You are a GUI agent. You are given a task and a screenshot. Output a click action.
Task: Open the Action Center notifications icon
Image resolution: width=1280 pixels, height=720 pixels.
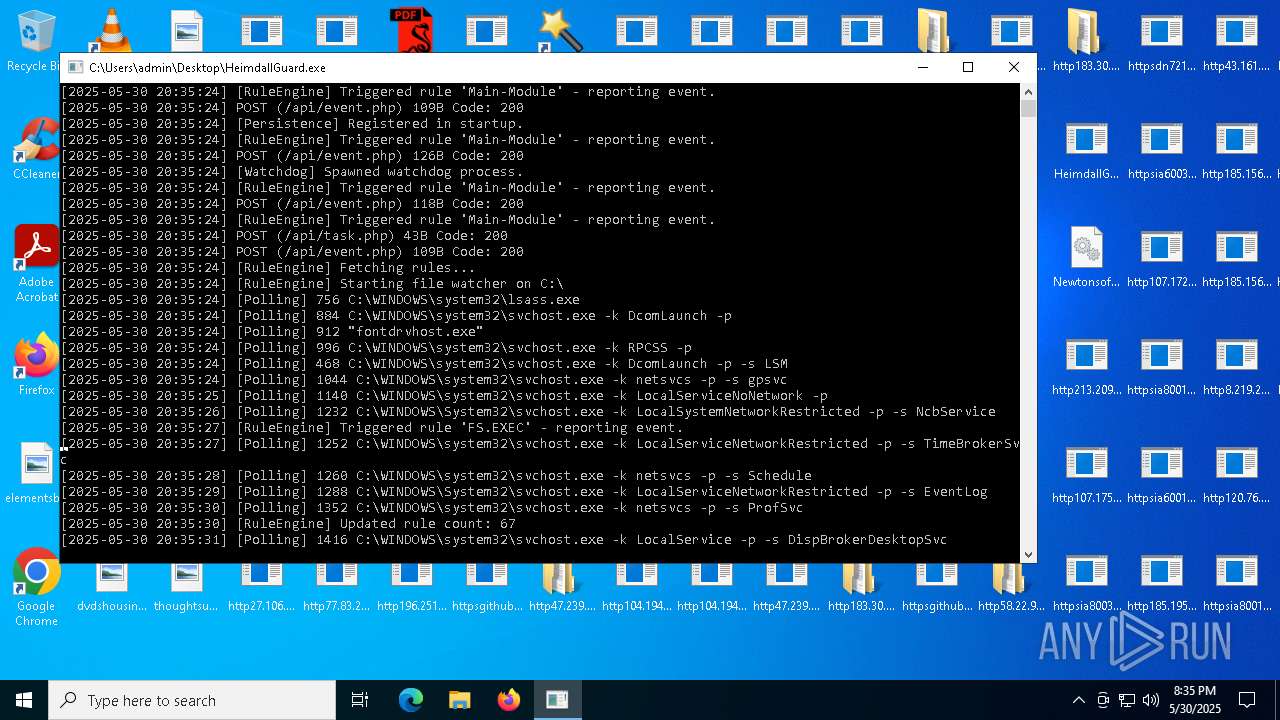point(1247,700)
